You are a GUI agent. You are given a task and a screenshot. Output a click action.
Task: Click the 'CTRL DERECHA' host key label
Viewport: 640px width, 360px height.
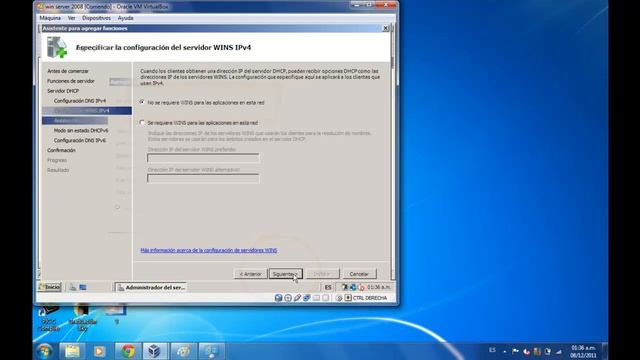370,298
